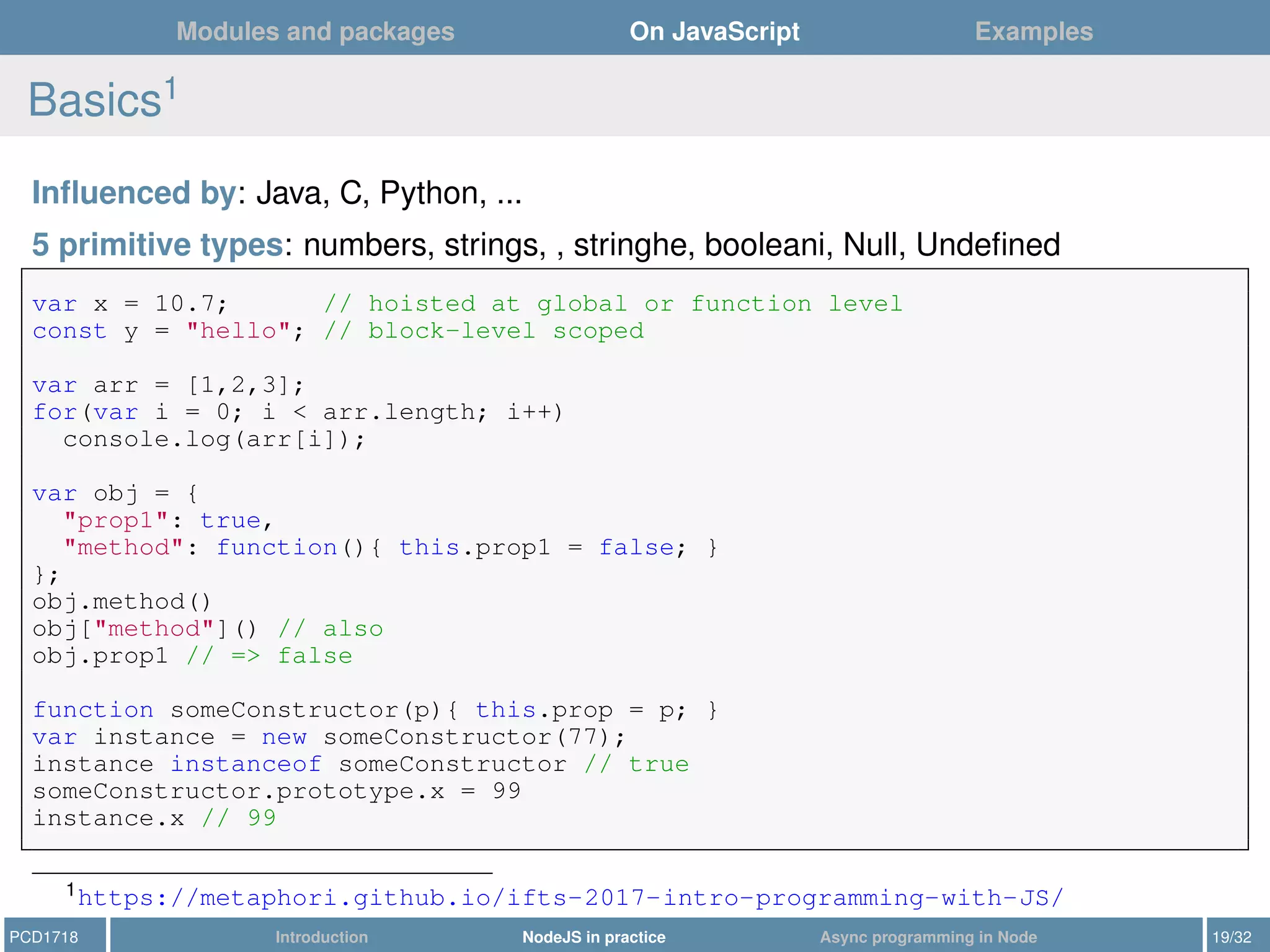This screenshot has height=952, width=1270.
Task: Click the 'var obj = {' line
Action: (115, 494)
